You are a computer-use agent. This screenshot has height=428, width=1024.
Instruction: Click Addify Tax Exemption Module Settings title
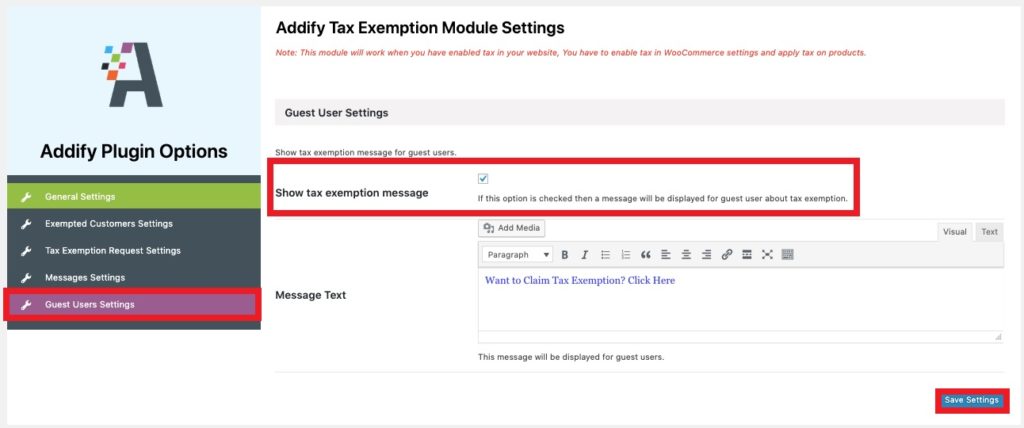click(420, 28)
